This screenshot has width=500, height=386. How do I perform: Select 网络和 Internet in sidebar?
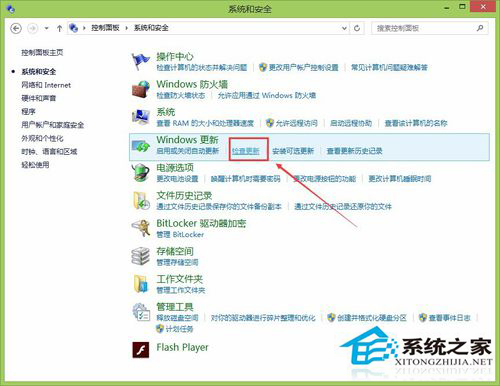[46, 85]
